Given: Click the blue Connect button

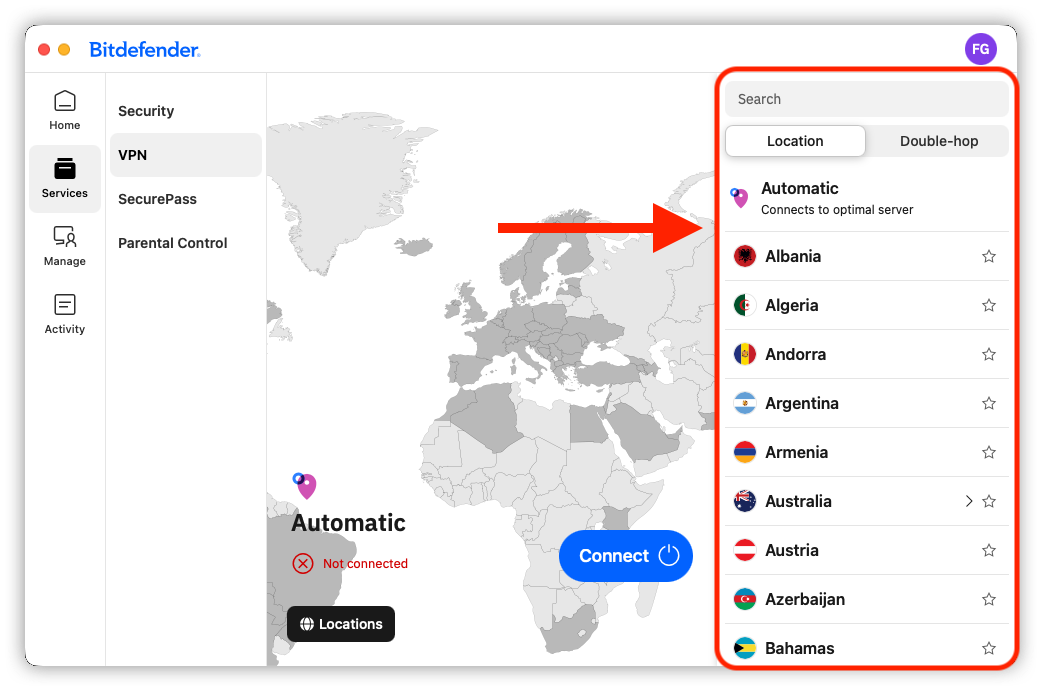Looking at the screenshot, I should coord(625,556).
